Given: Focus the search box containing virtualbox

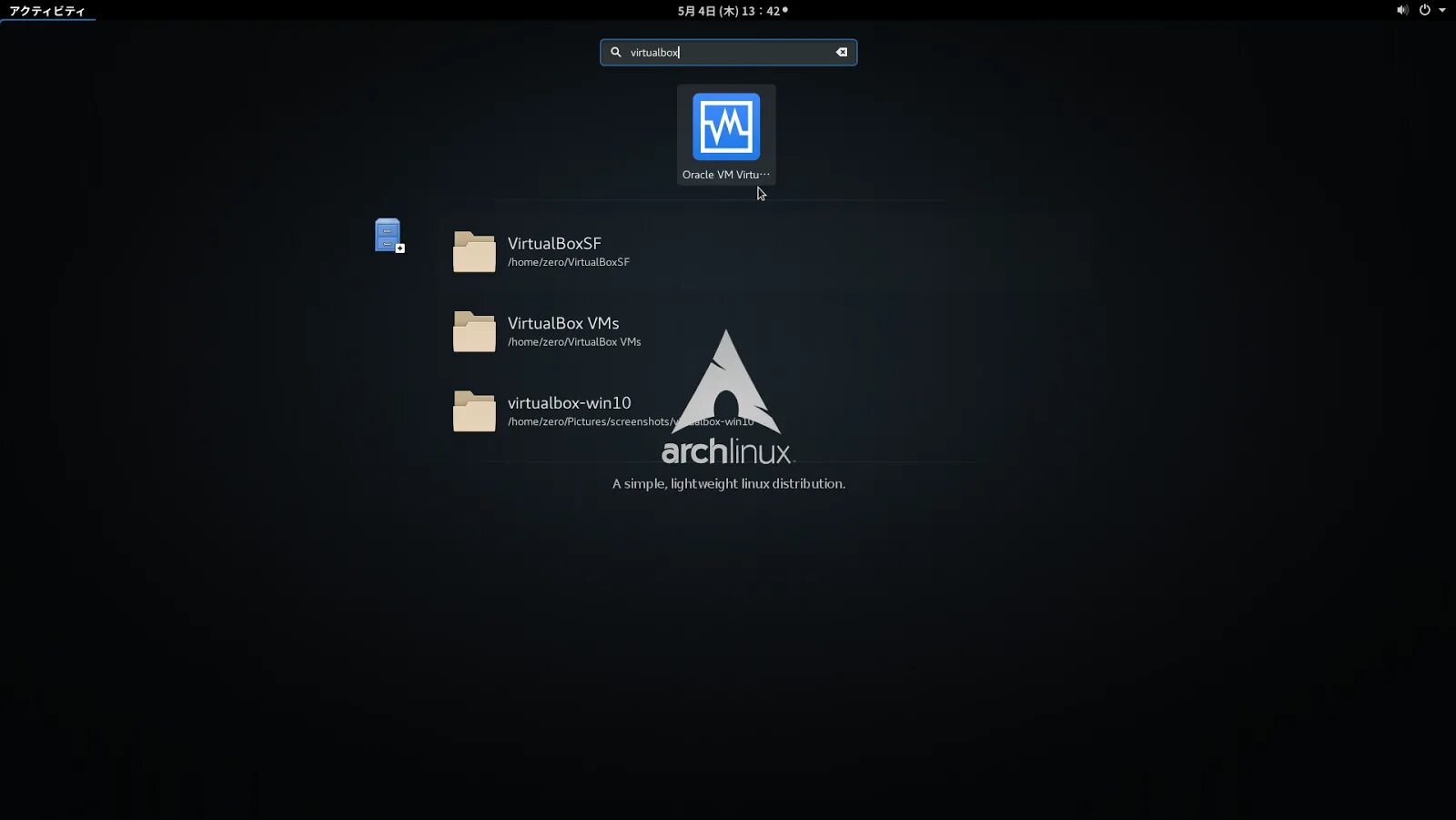Looking at the screenshot, I should [x=728, y=52].
